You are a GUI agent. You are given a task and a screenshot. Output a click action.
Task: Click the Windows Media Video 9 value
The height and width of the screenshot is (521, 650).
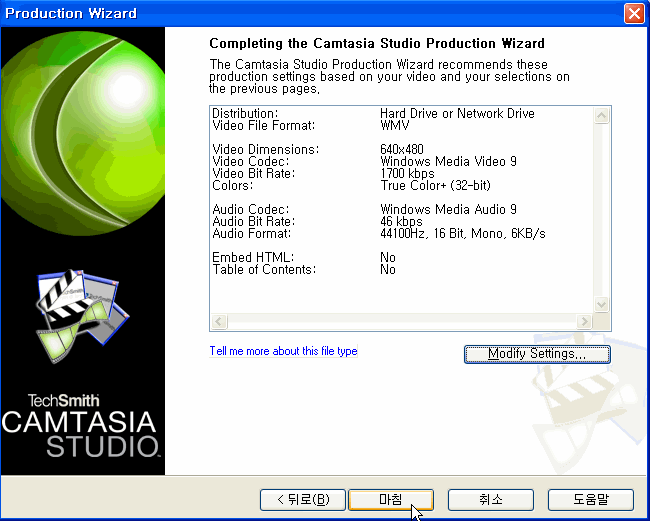tap(448, 161)
